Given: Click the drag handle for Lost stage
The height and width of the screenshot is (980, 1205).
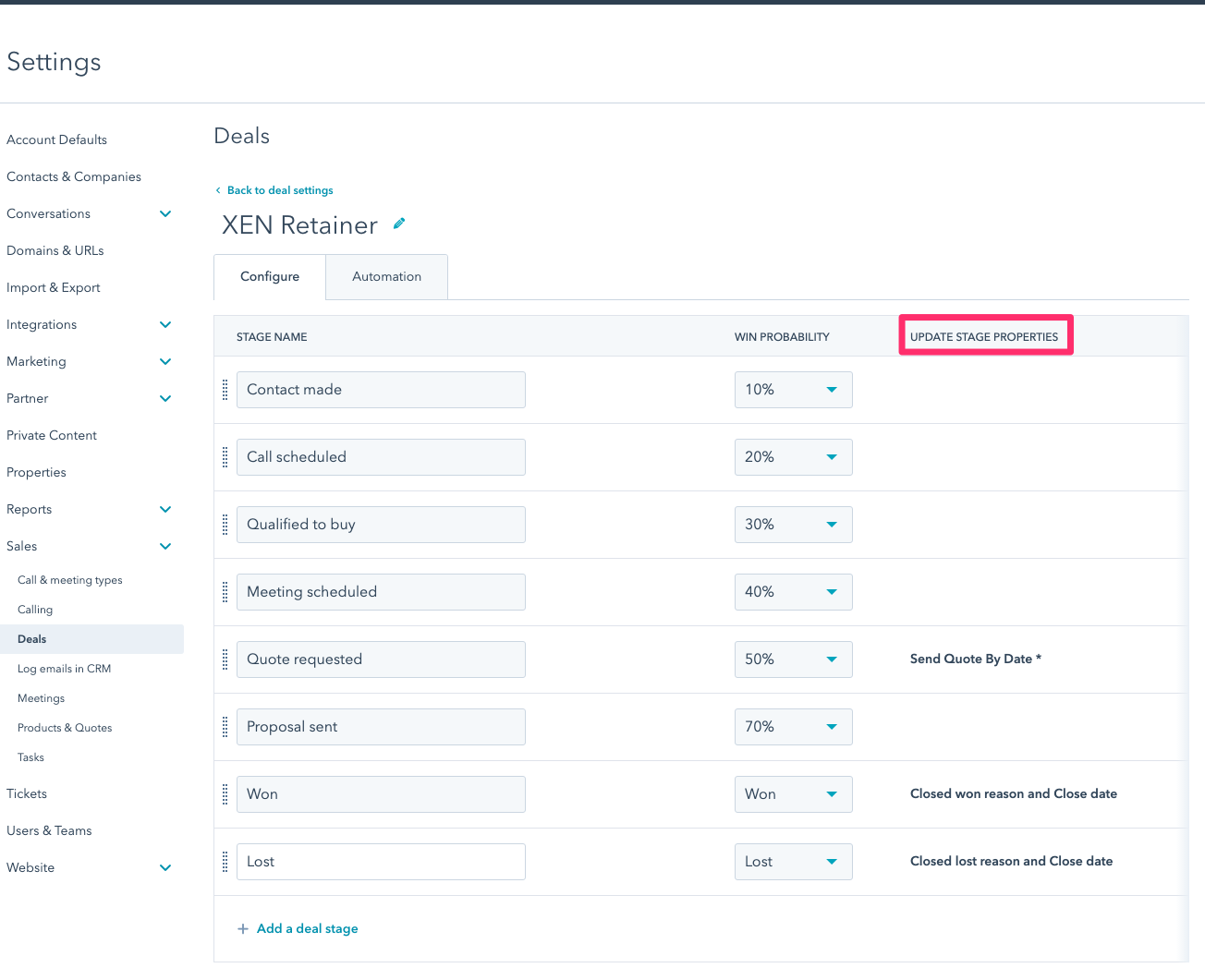Looking at the screenshot, I should point(225,862).
